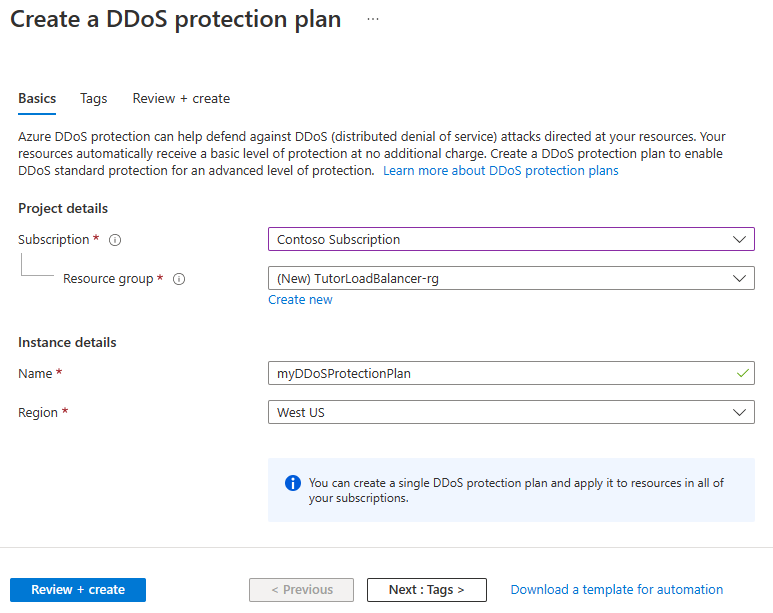This screenshot has height=613, width=773.
Task: Click the Create a DDoS protection plan title
Action: pyautogui.click(x=176, y=20)
